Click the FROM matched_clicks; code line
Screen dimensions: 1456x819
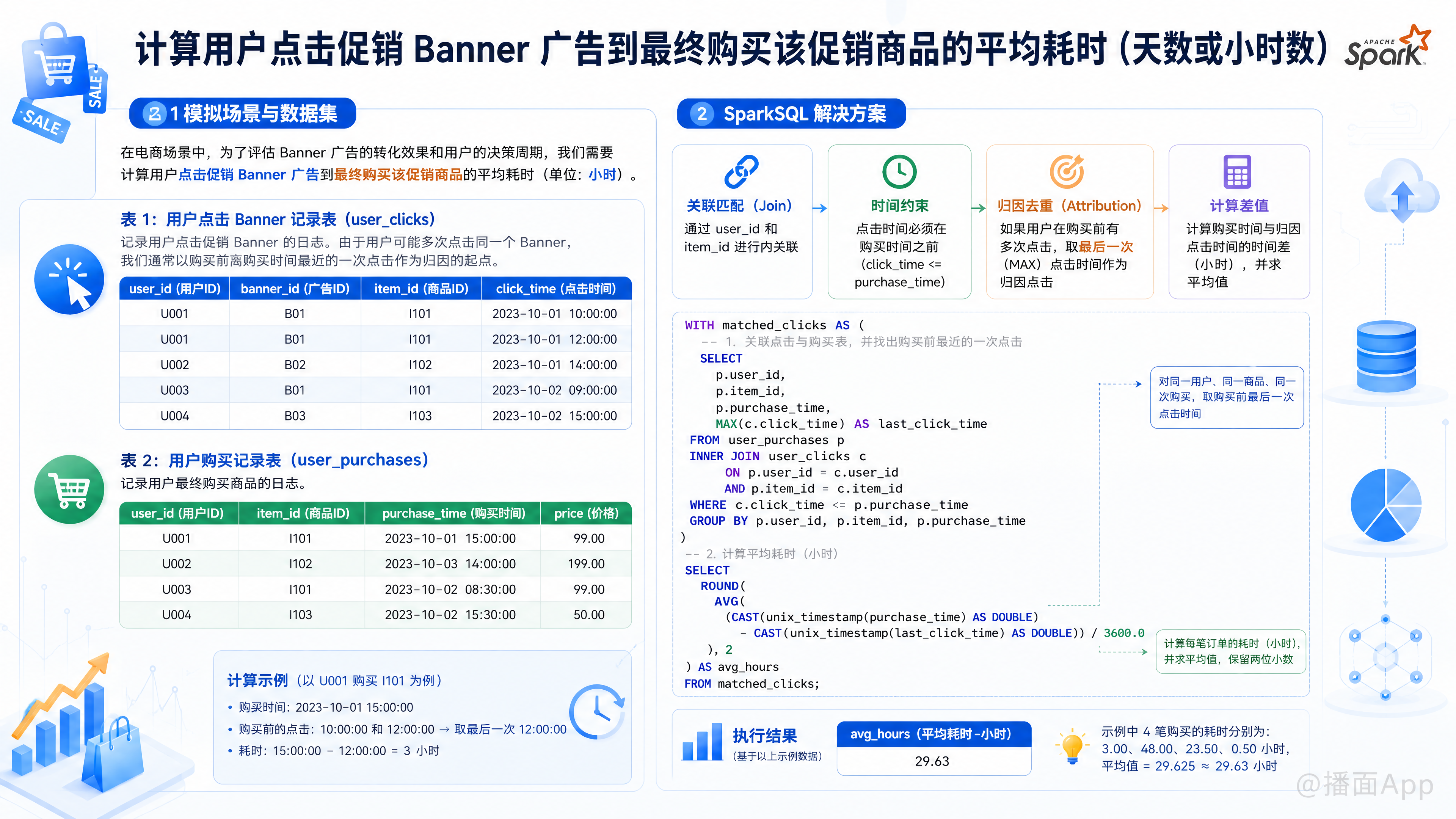[x=752, y=684]
